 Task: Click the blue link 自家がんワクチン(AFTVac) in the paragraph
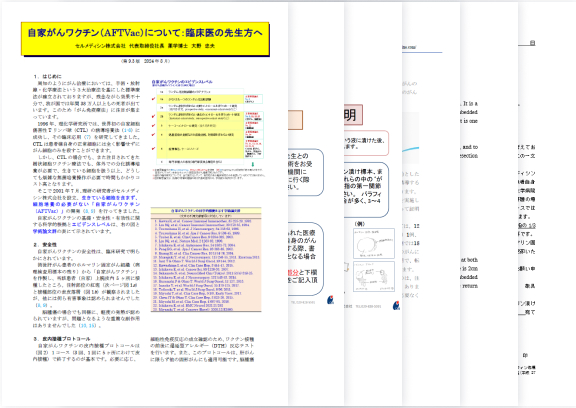click(86, 207)
